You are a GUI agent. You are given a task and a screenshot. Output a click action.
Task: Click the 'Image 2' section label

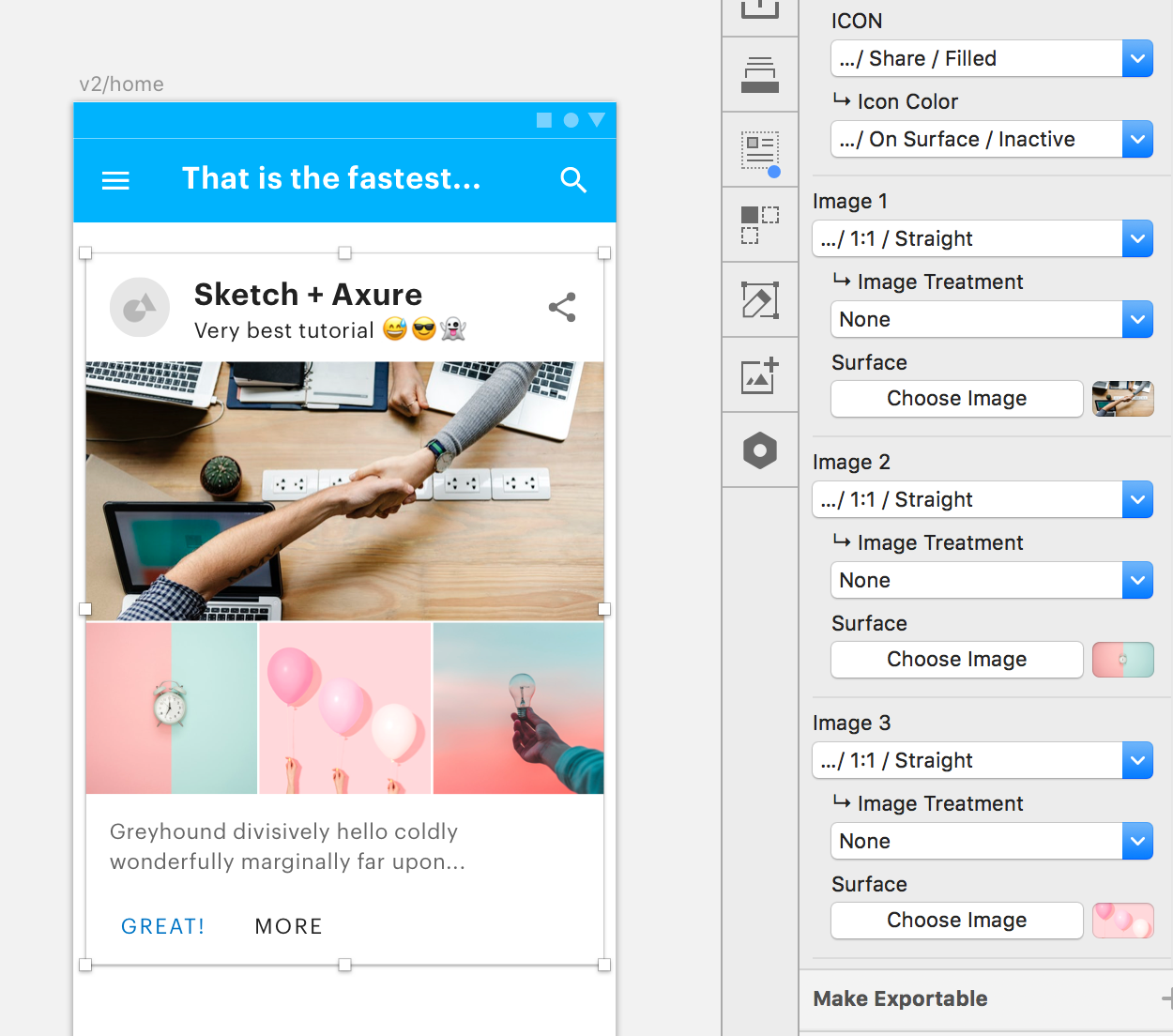(851, 462)
